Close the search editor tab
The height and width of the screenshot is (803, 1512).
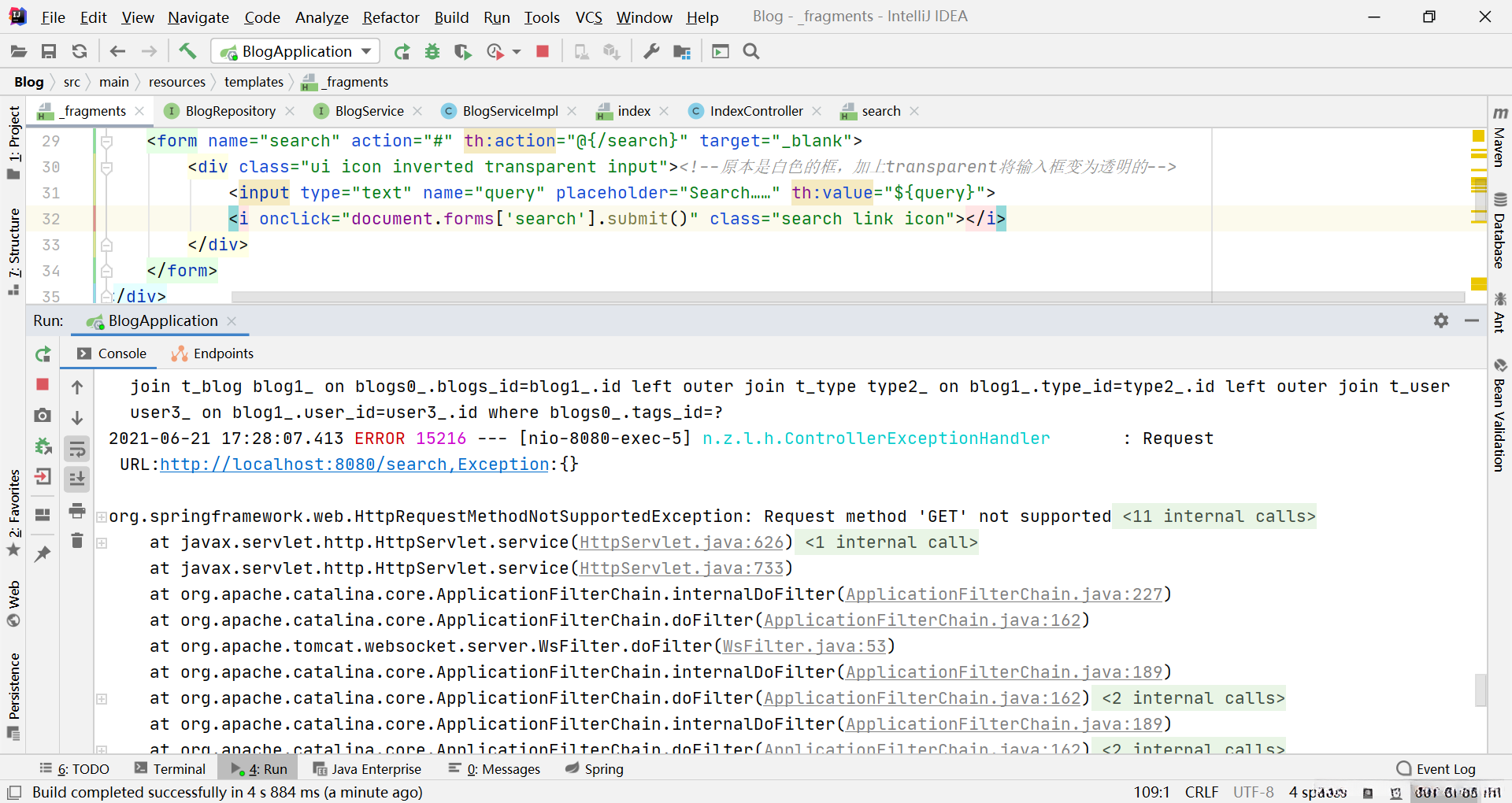tap(914, 111)
